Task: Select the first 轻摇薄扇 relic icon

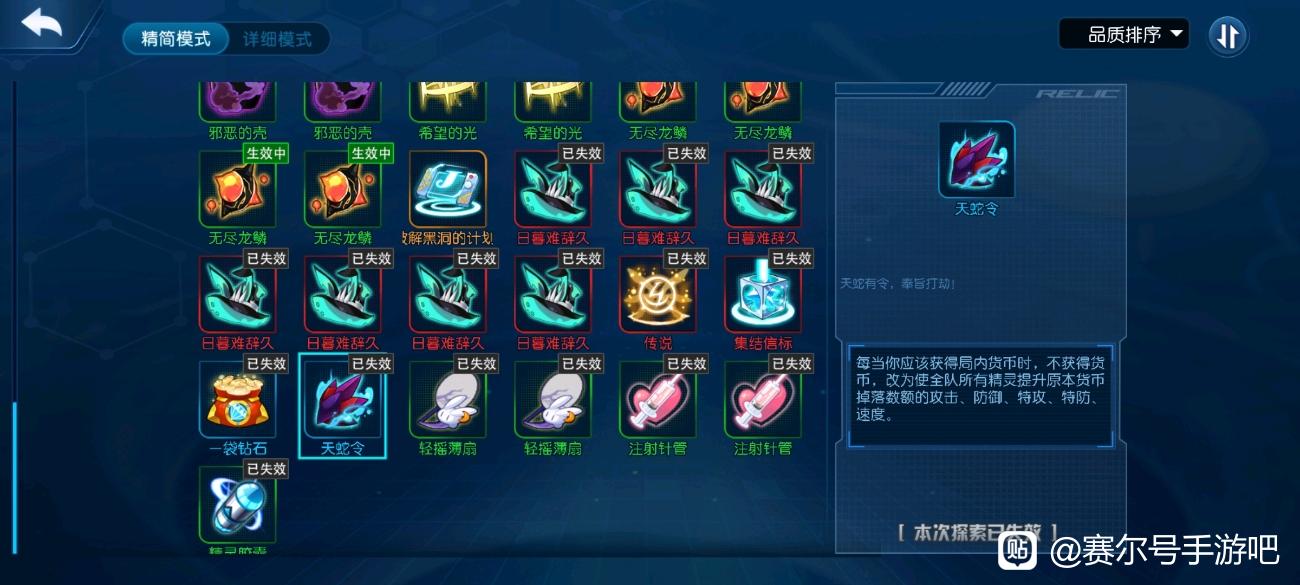Action: (x=447, y=397)
